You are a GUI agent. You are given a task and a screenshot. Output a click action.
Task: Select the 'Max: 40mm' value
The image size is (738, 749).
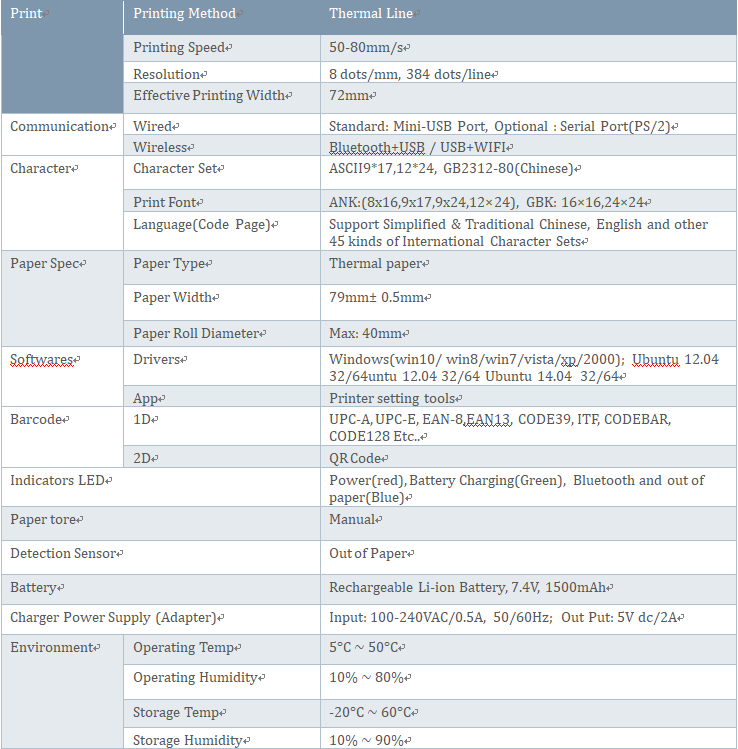365,333
